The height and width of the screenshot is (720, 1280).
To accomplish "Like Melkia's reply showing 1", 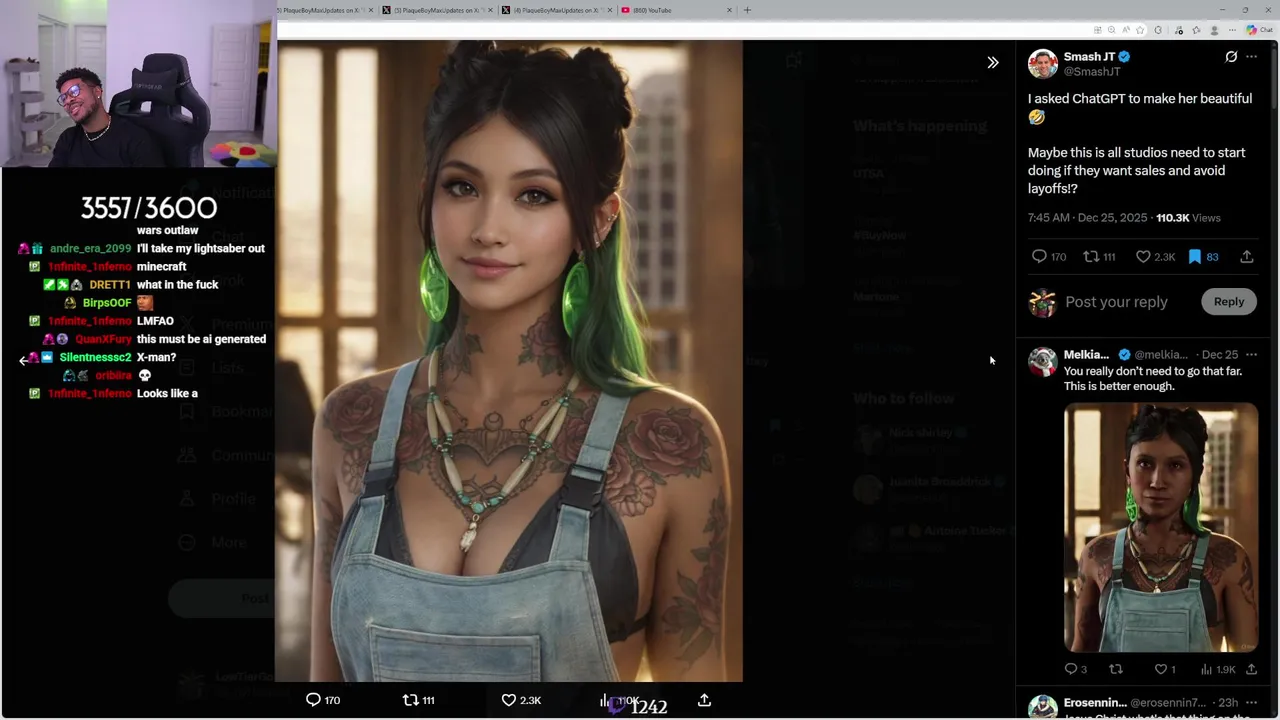I will coord(1165,669).
